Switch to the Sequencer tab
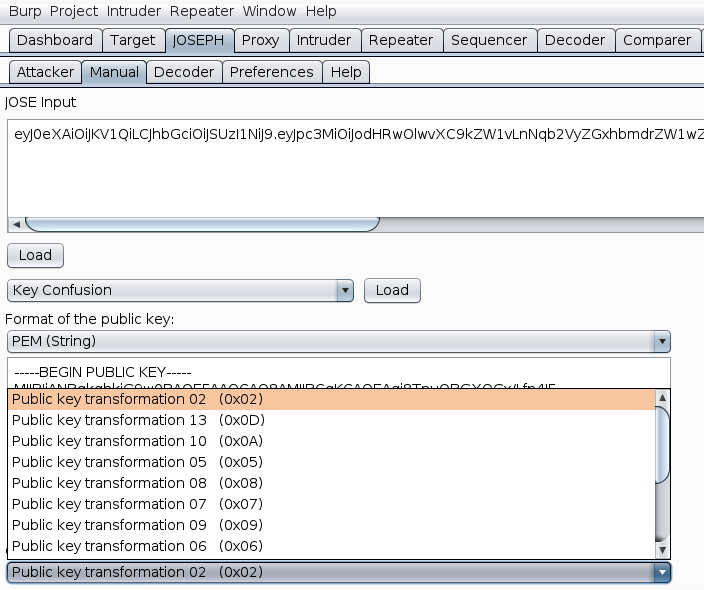Viewport: 704px width, 590px height. [x=489, y=40]
